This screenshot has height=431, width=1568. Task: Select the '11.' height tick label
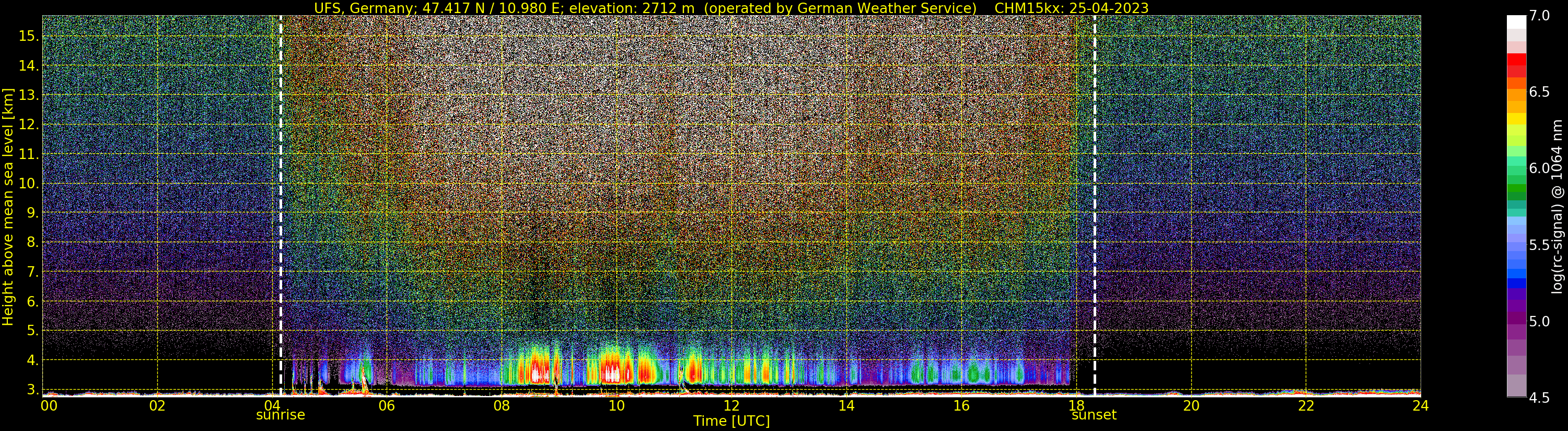29,154
